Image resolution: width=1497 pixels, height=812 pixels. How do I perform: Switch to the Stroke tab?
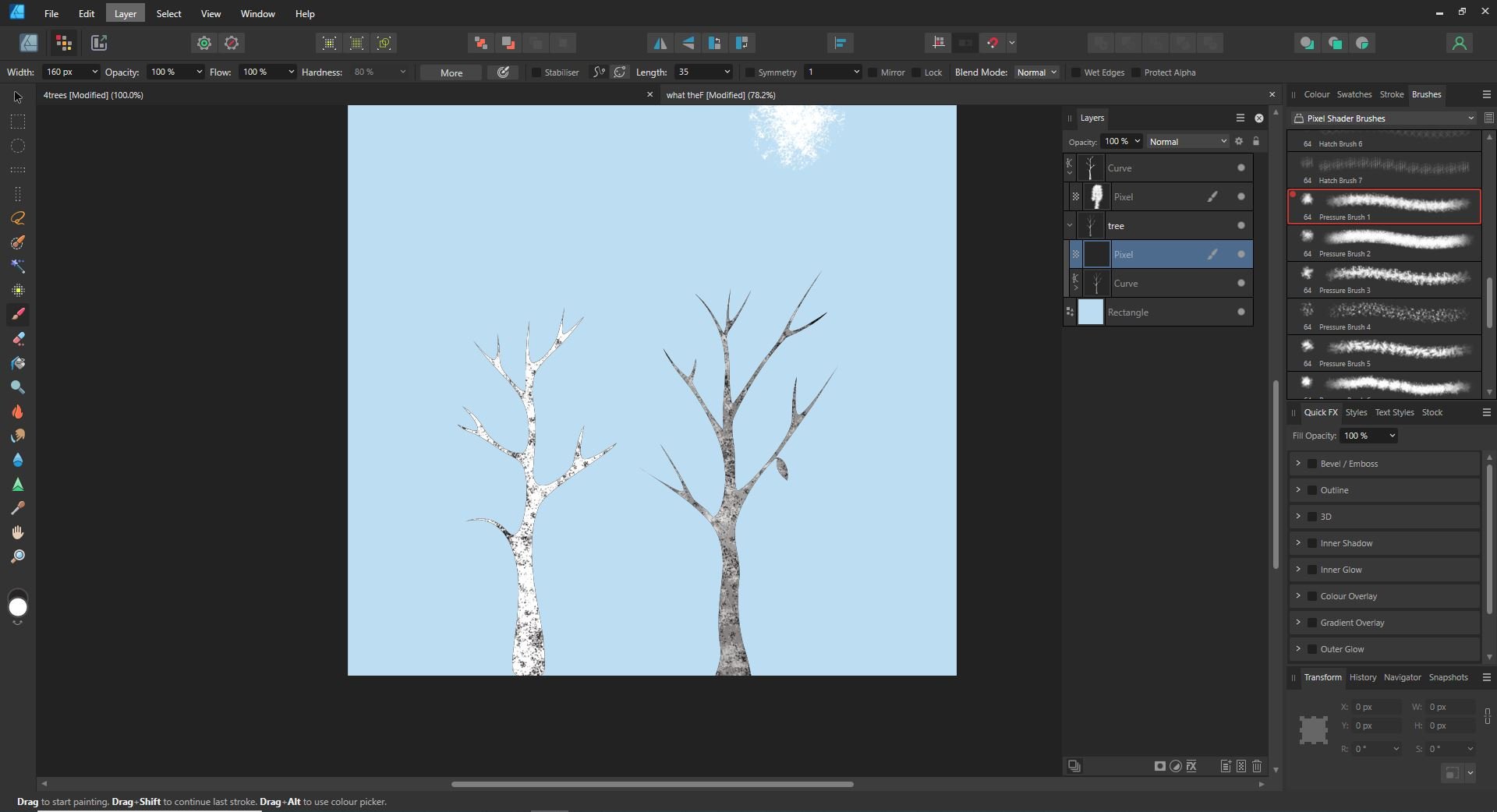tap(1391, 94)
